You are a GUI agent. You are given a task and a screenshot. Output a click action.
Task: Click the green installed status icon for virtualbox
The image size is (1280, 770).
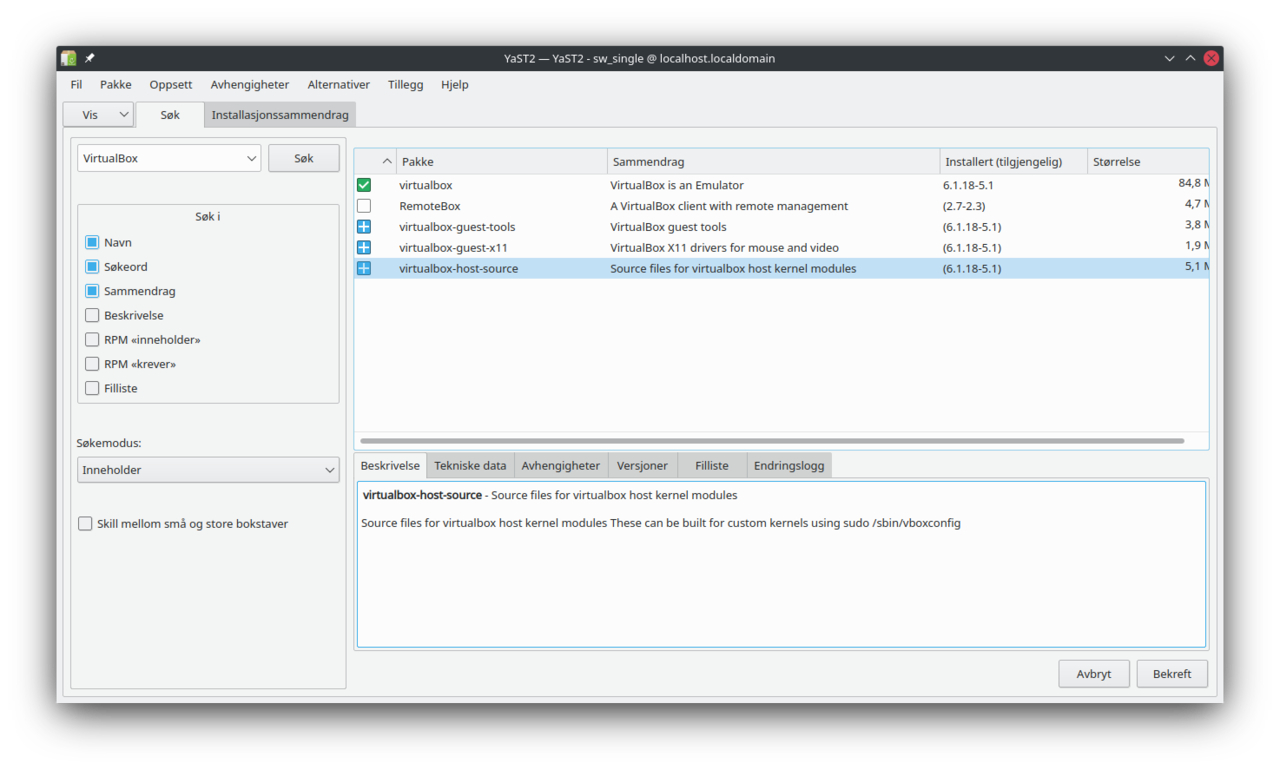pos(364,185)
